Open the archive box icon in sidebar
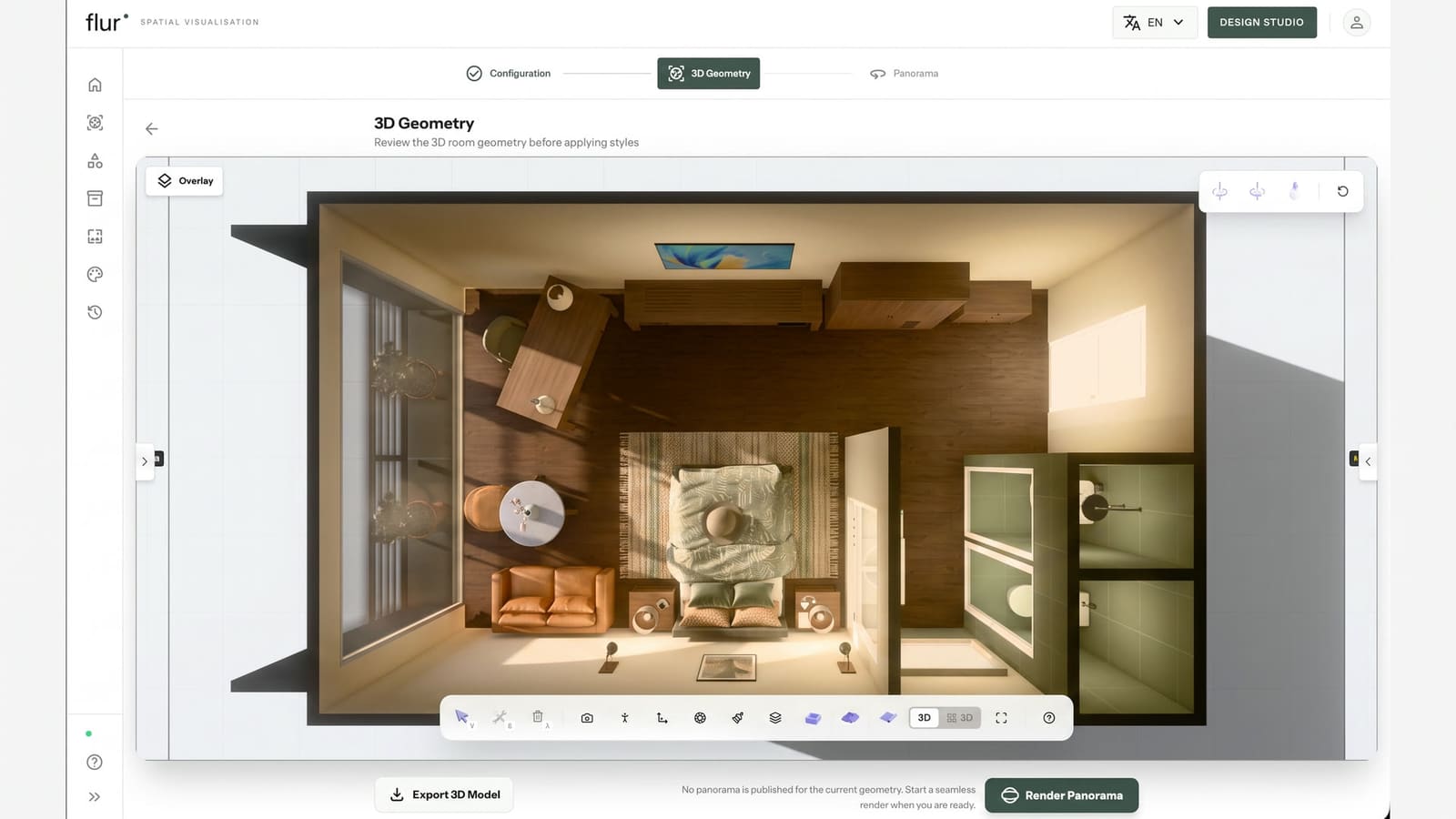 [95, 198]
